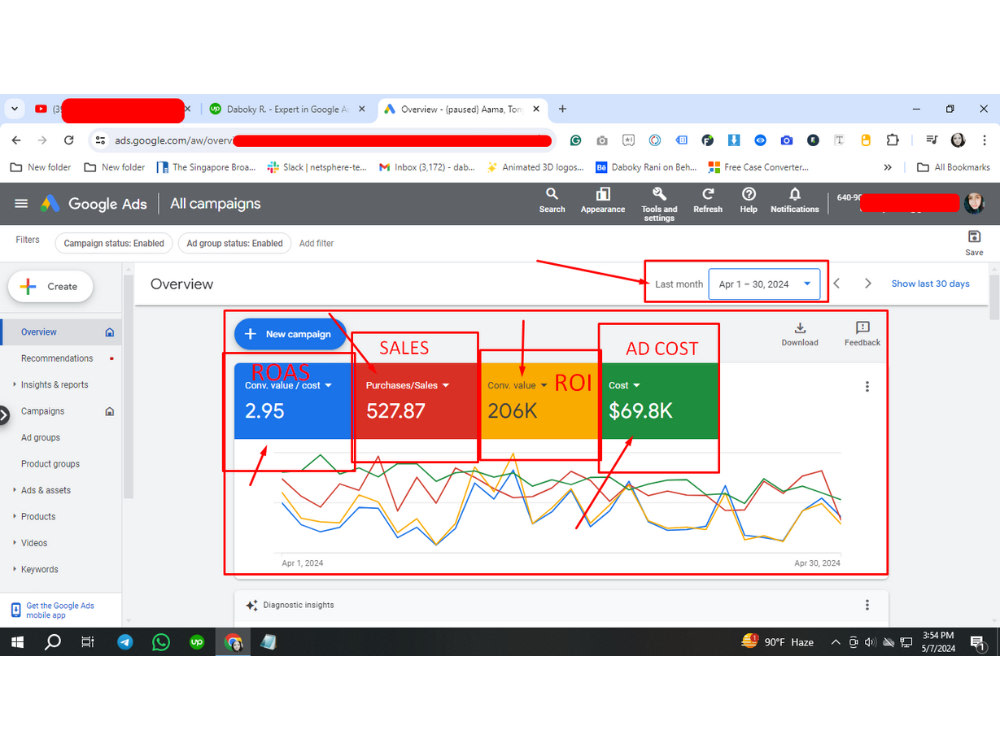Select Overview in the sidebar
1000x750 pixels.
pos(61,332)
